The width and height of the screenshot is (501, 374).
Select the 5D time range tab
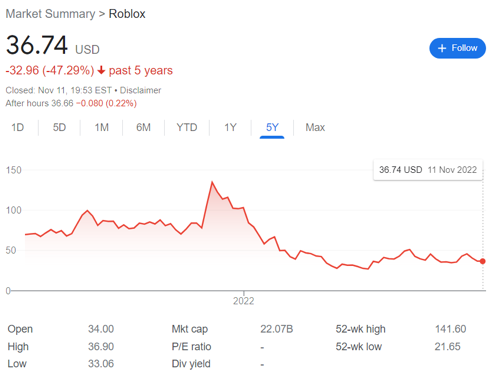click(x=59, y=127)
